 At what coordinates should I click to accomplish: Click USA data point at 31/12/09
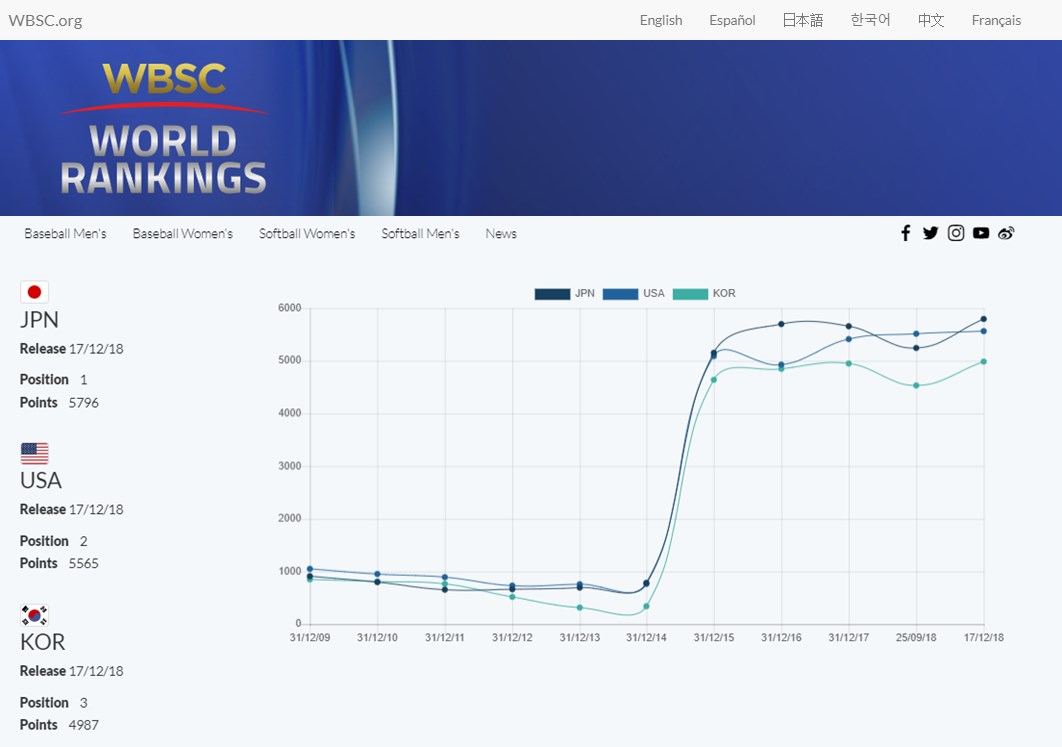[310, 569]
